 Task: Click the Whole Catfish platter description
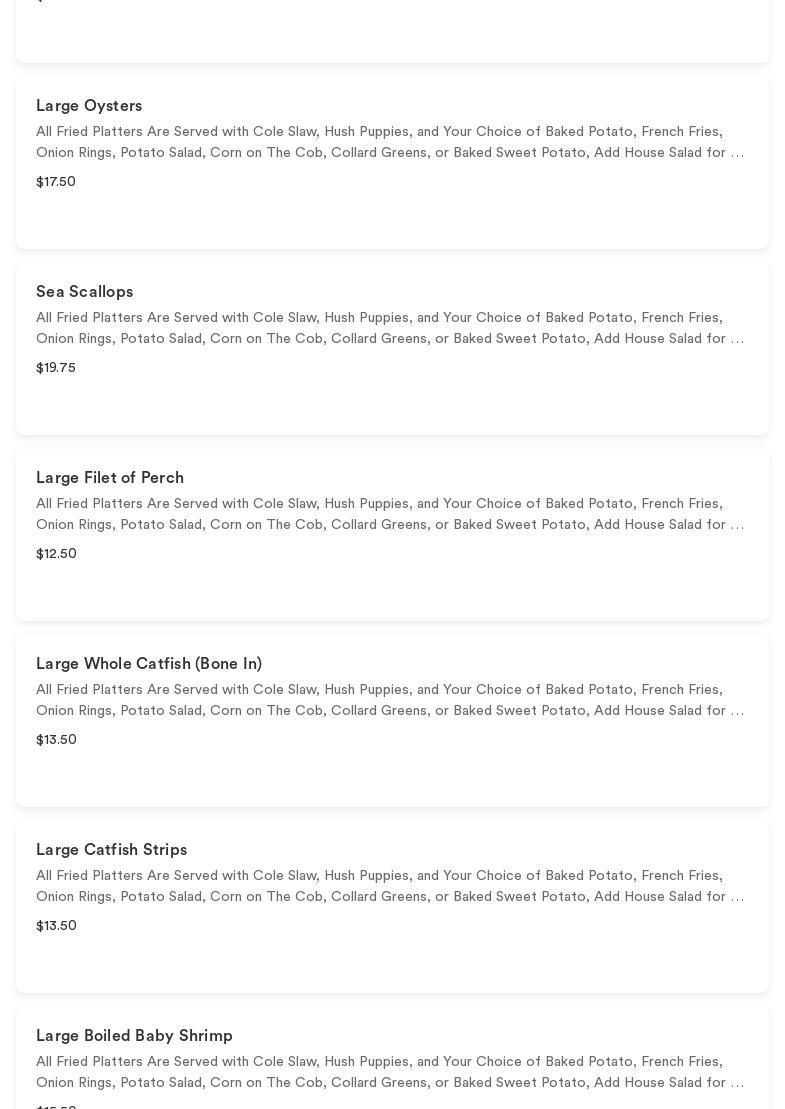pos(390,700)
